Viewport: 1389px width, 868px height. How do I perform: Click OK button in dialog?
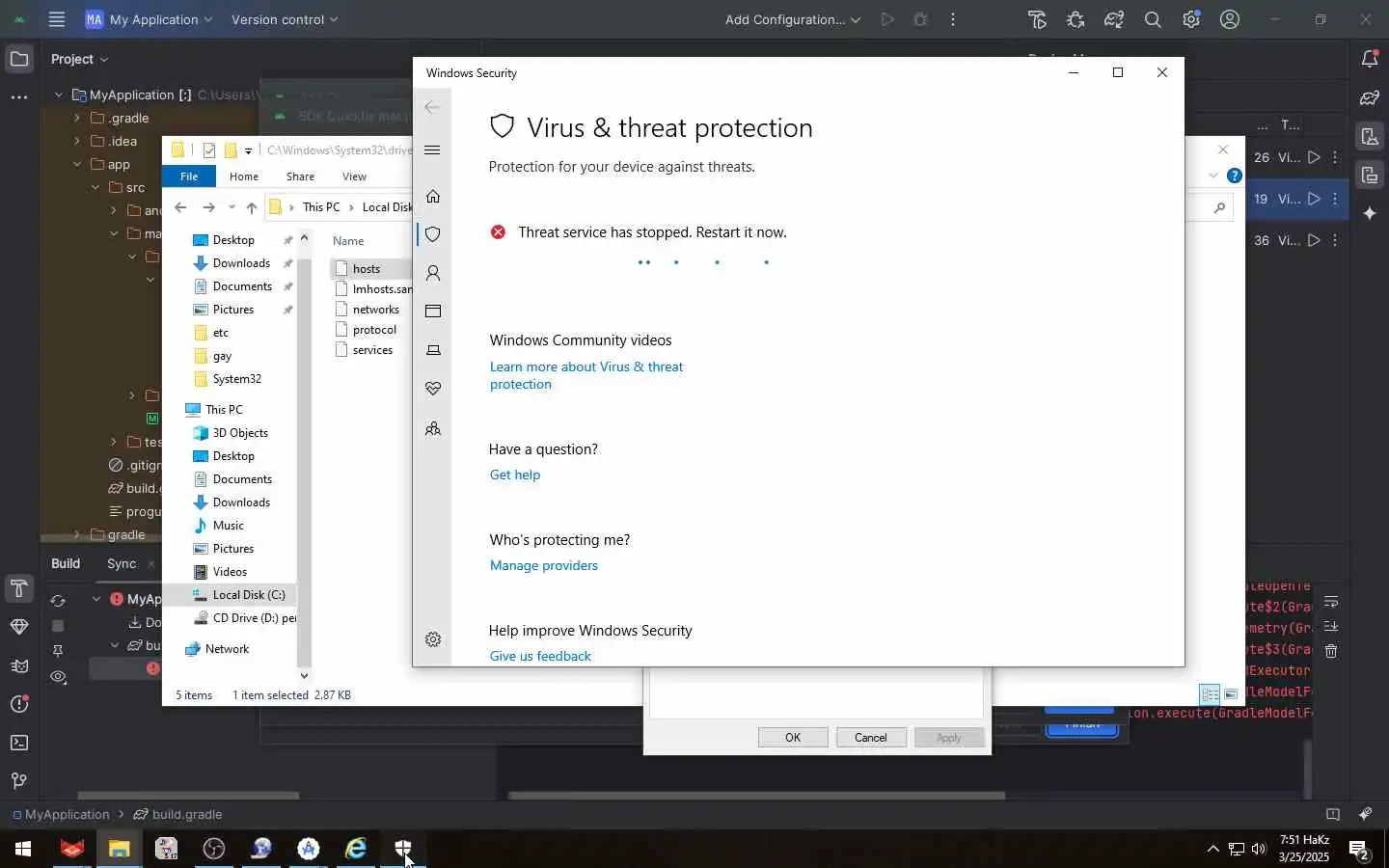tap(793, 737)
